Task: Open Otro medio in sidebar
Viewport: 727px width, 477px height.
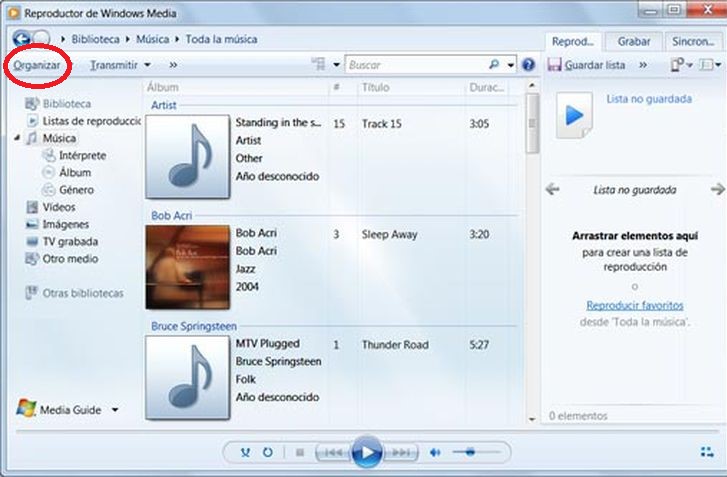Action: click(70, 259)
